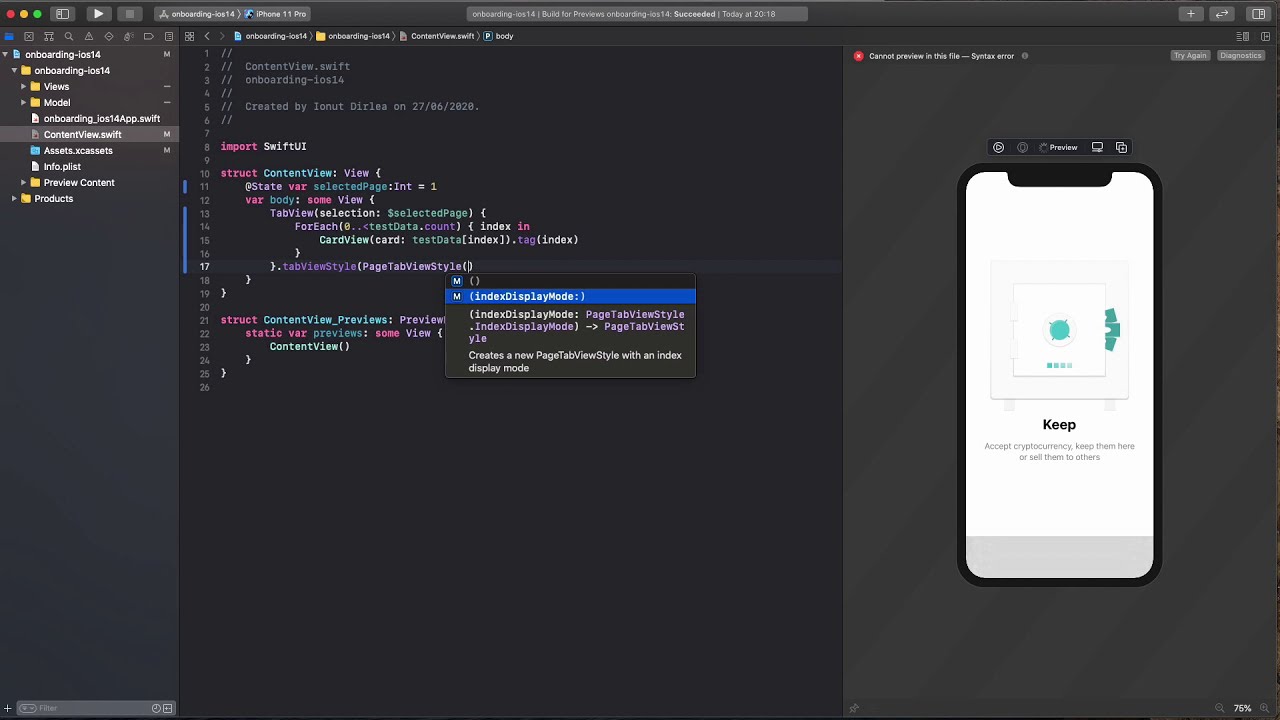The image size is (1280, 720).
Task: Stop the running scheme
Action: (x=129, y=14)
